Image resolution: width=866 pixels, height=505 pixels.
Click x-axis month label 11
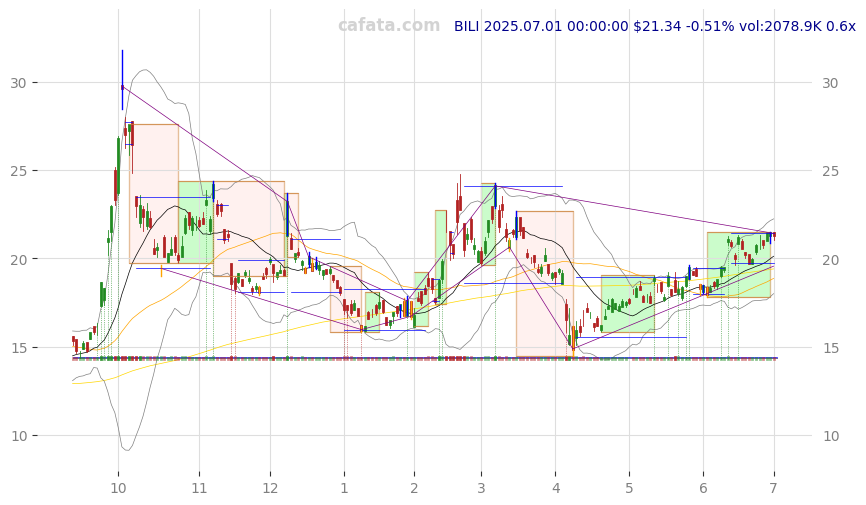[x=199, y=488]
